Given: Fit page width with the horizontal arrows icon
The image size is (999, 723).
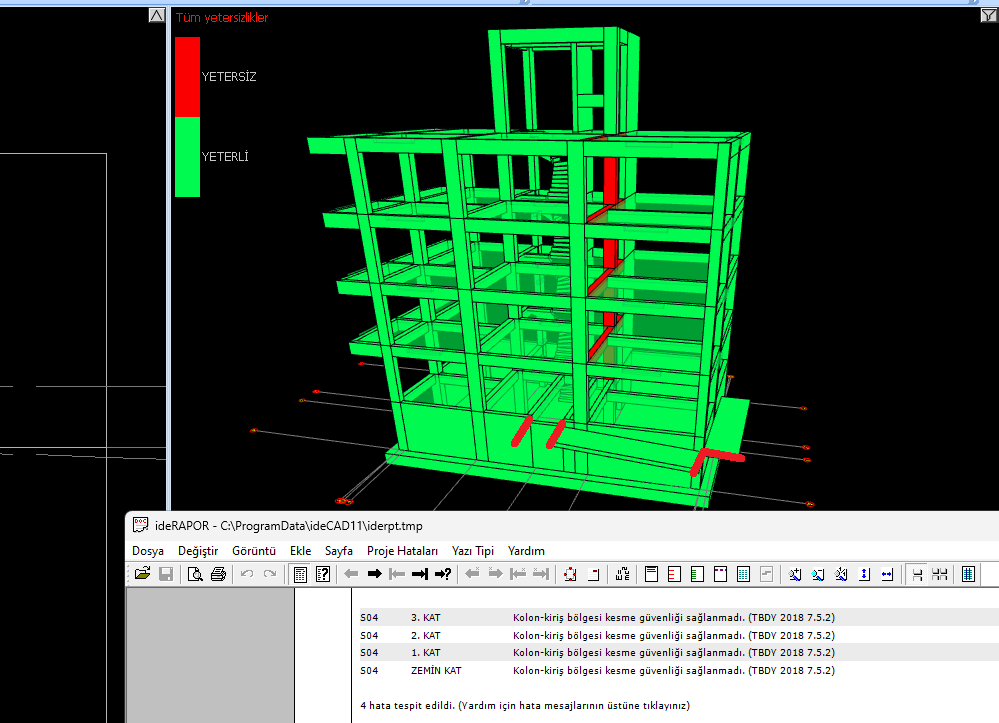Looking at the screenshot, I should pos(887,574).
